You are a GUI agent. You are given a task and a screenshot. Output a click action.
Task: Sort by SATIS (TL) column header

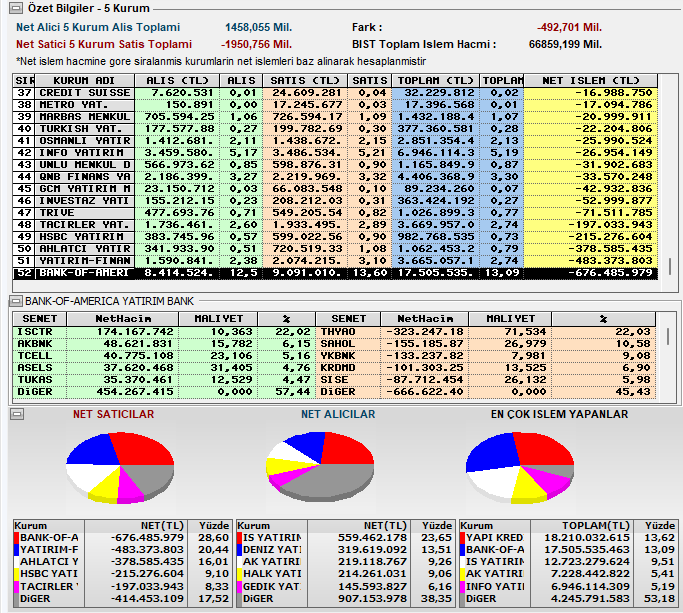pyautogui.click(x=304, y=81)
